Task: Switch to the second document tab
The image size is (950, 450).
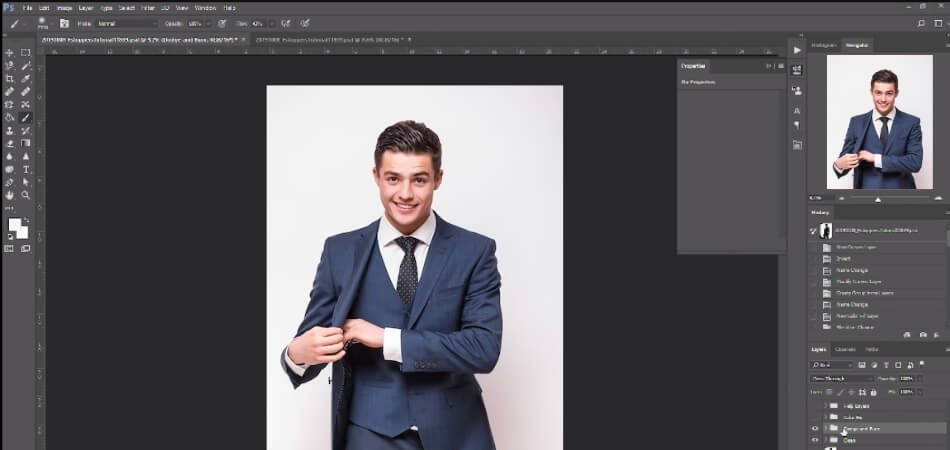Action: [329, 39]
